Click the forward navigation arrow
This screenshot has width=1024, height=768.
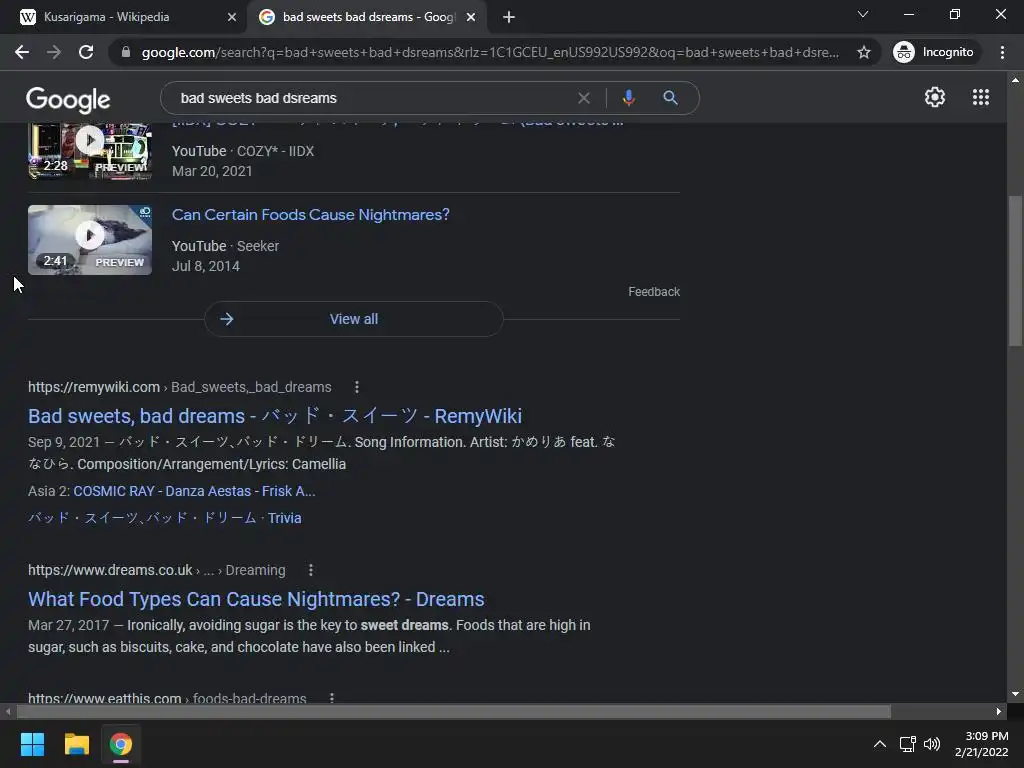tap(54, 52)
